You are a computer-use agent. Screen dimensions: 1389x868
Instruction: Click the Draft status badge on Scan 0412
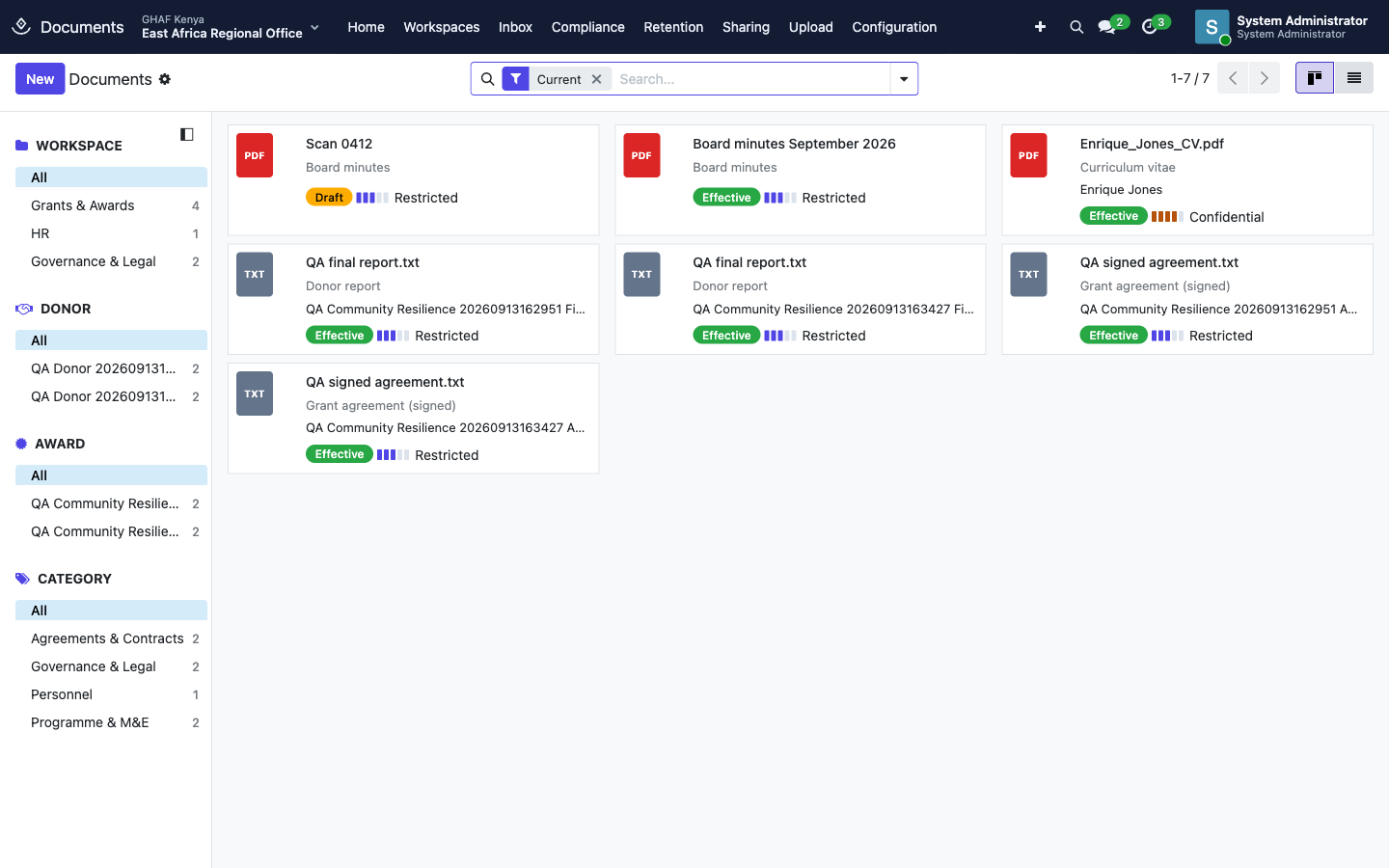[x=329, y=198]
